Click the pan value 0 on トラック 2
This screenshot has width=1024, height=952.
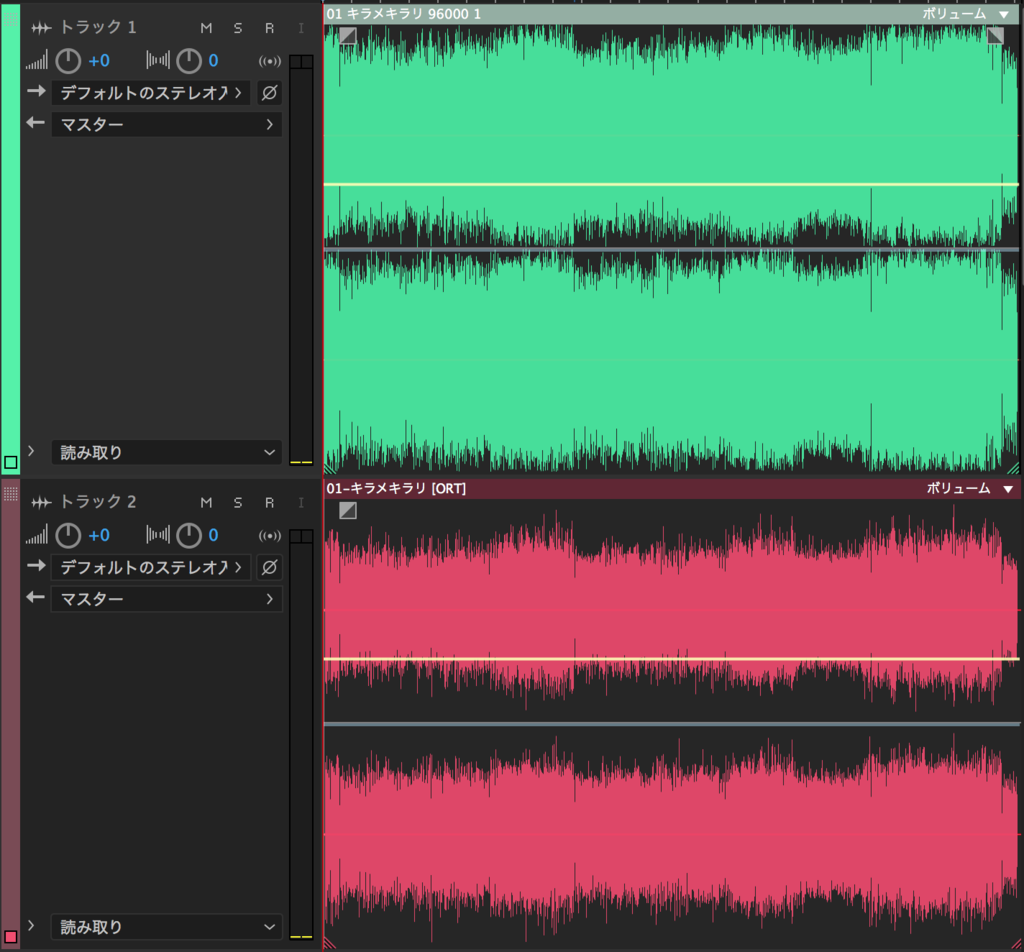pos(214,536)
